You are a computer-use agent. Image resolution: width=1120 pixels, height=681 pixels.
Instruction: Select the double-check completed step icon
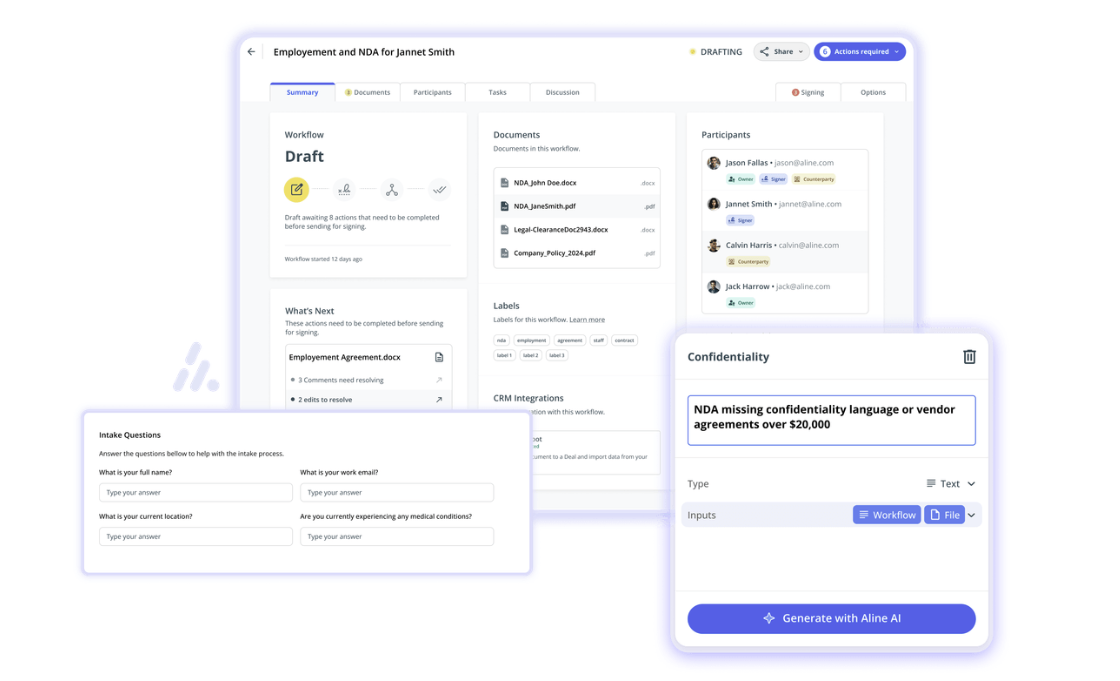pos(439,189)
